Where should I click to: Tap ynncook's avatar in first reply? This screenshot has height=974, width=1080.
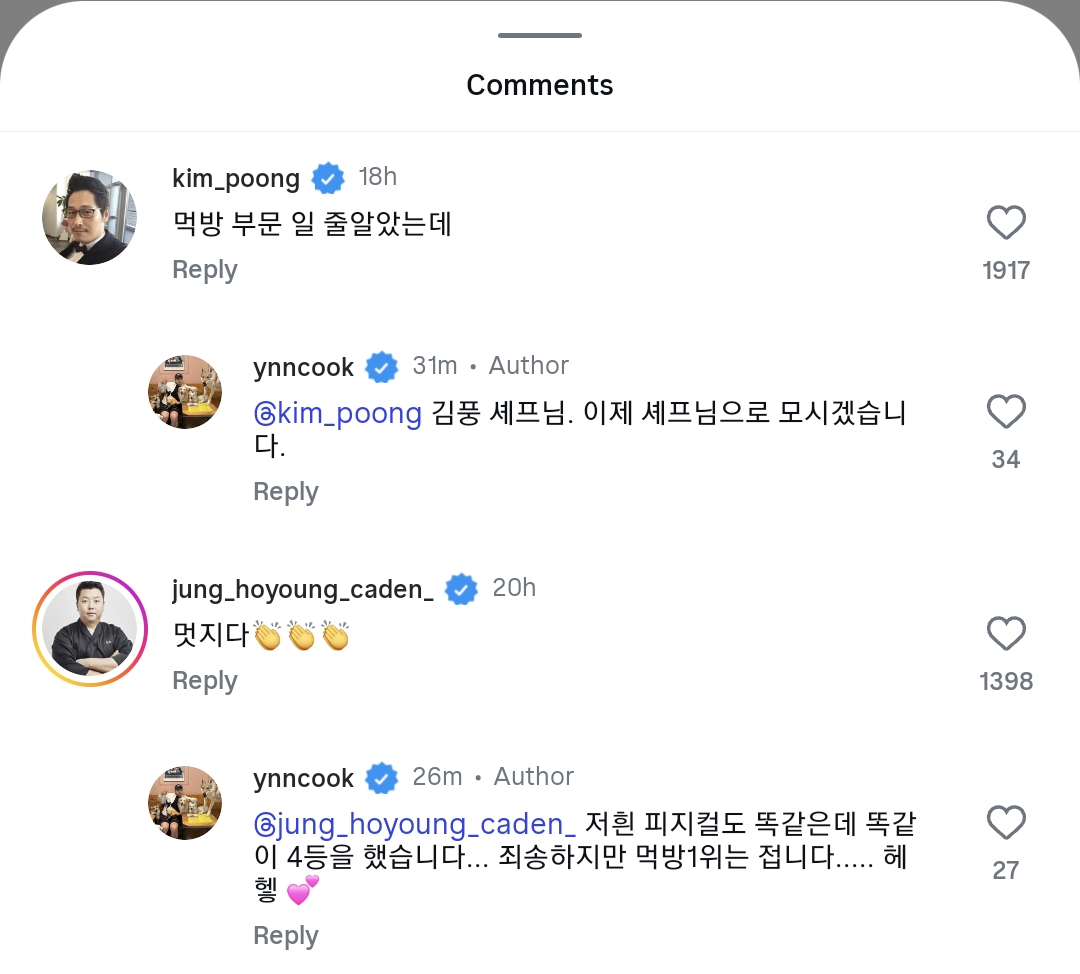pyautogui.click(x=185, y=392)
